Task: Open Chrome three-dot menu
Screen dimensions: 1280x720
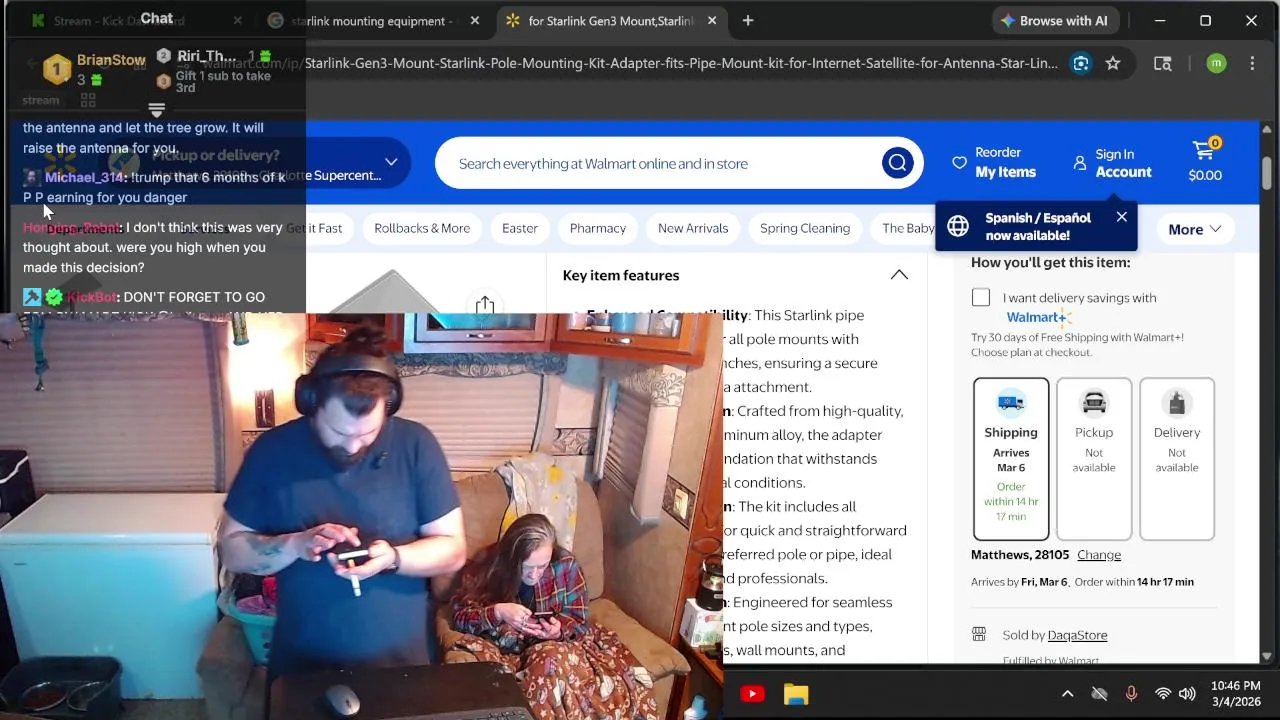Action: [x=1252, y=63]
